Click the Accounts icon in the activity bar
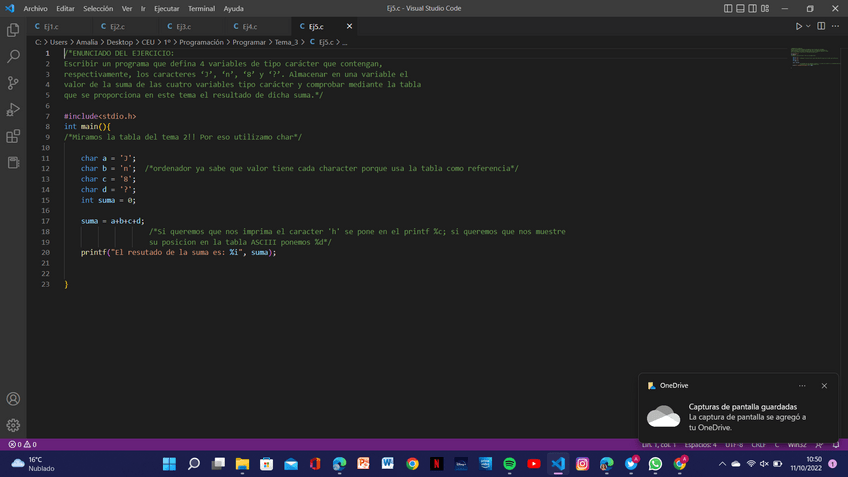 [x=13, y=399]
